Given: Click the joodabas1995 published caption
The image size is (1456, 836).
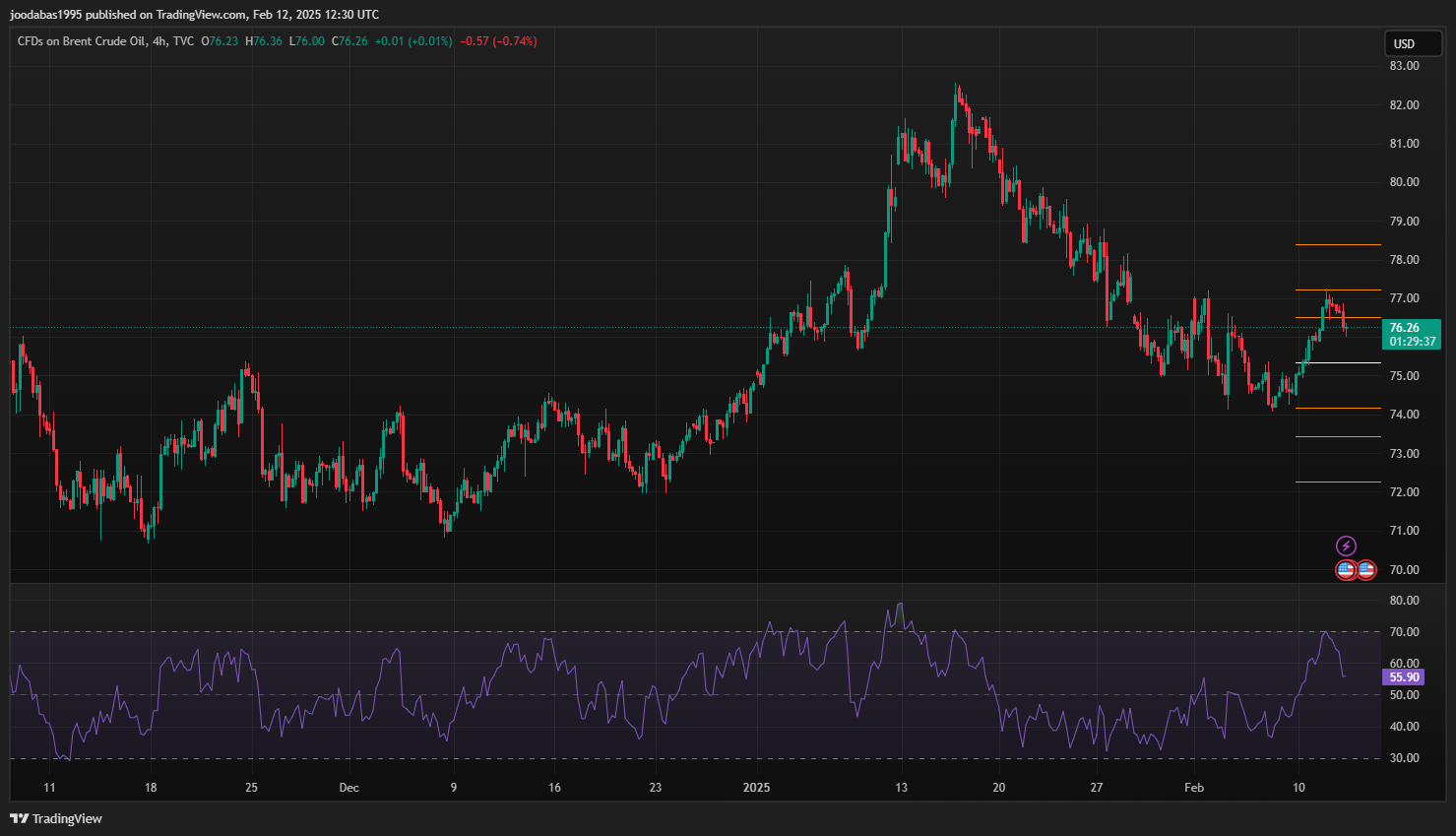Looking at the screenshot, I should [x=194, y=15].
